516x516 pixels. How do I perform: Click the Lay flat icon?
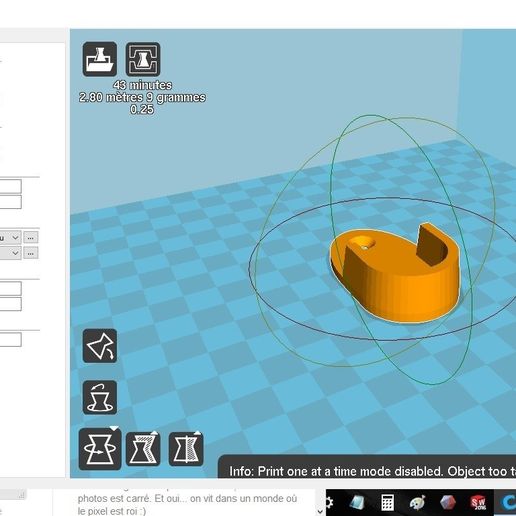[100, 346]
